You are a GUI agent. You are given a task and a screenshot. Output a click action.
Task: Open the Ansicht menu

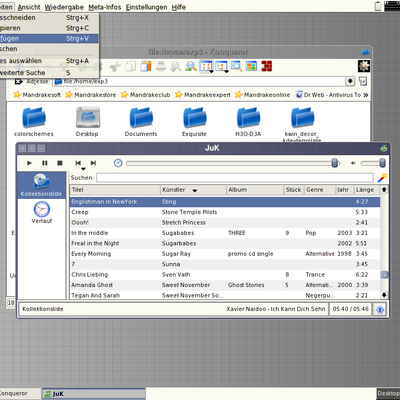[29, 7]
